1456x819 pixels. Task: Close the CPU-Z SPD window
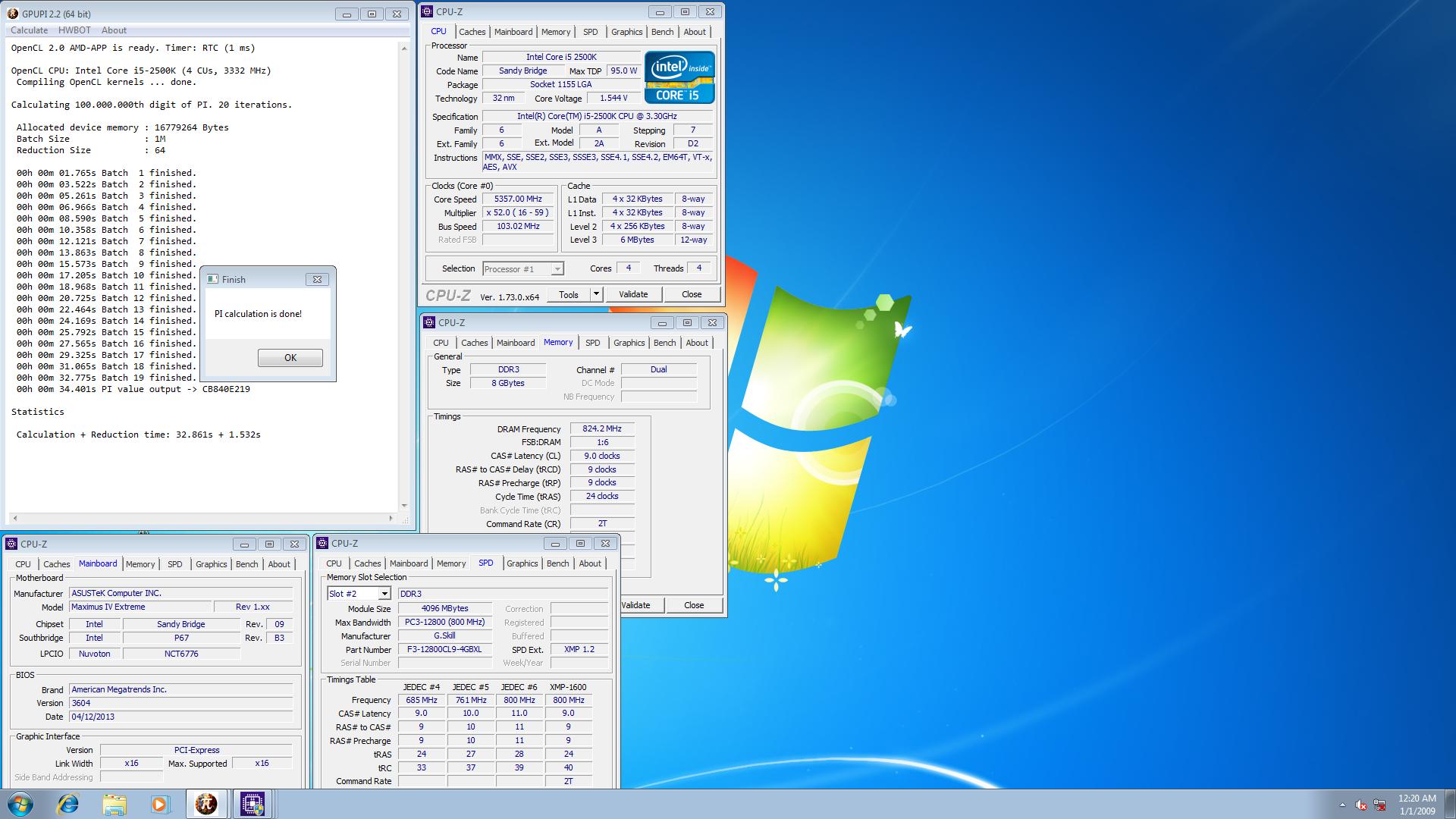point(605,543)
